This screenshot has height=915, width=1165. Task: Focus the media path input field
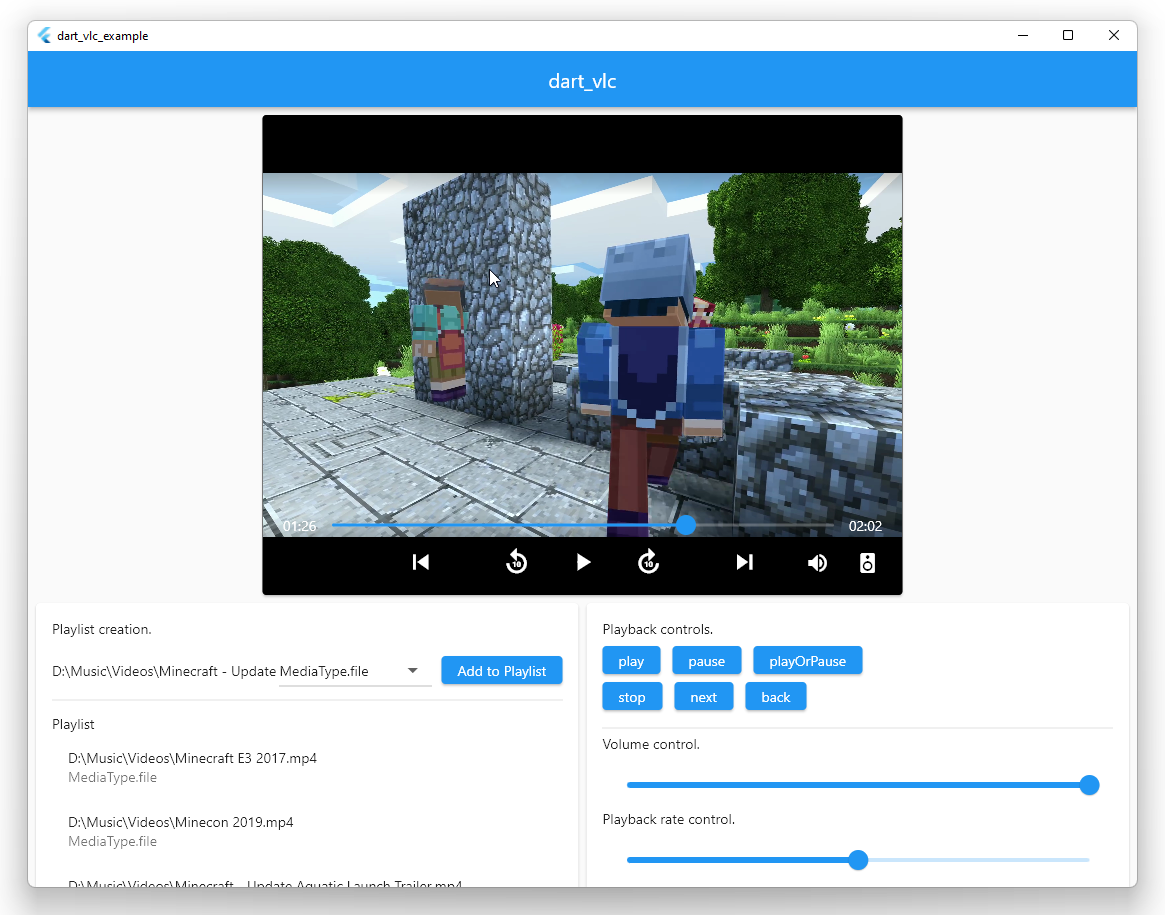click(x=163, y=671)
